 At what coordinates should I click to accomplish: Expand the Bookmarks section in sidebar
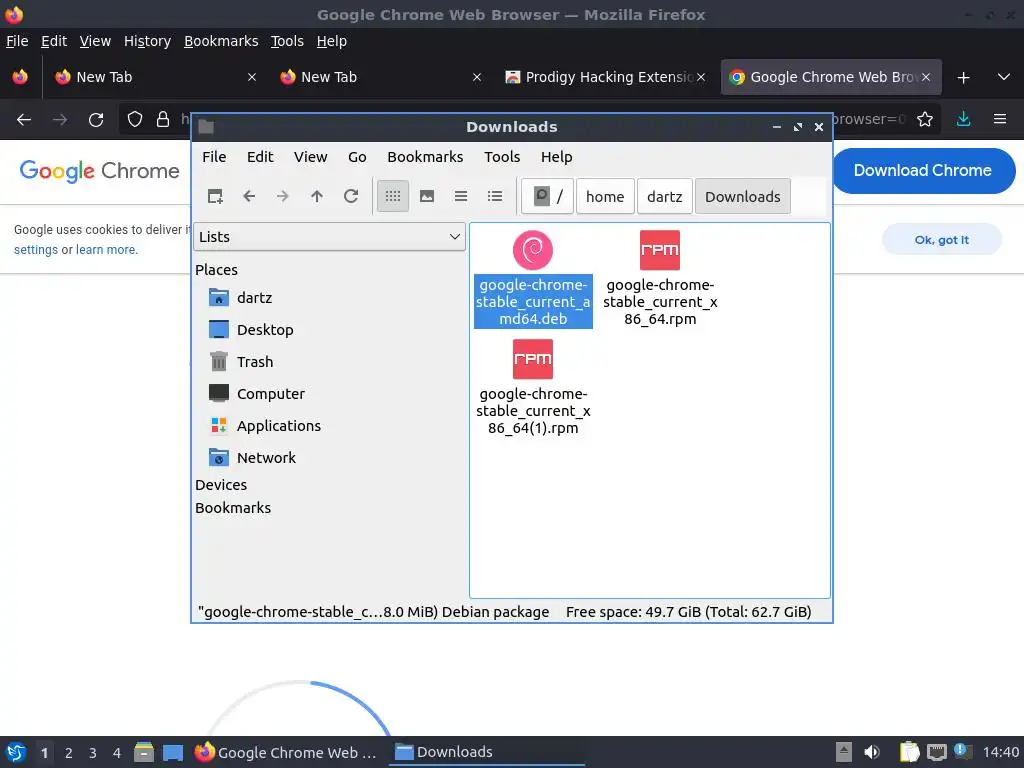coord(232,507)
